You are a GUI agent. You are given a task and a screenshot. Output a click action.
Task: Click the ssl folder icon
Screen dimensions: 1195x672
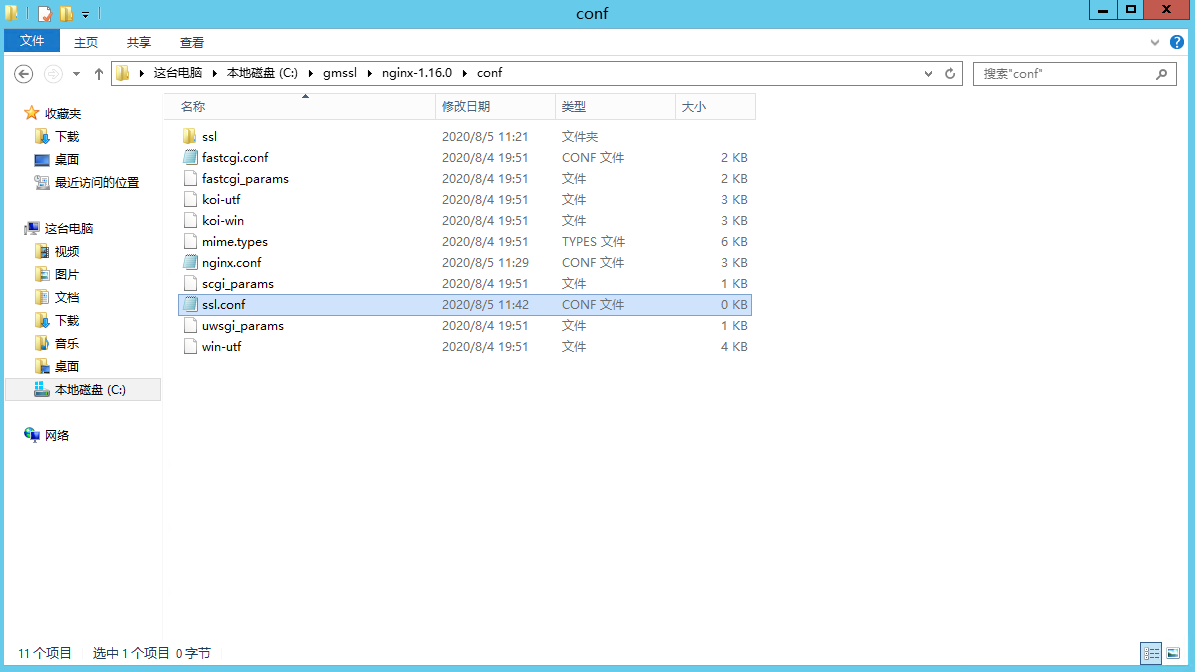(190, 137)
